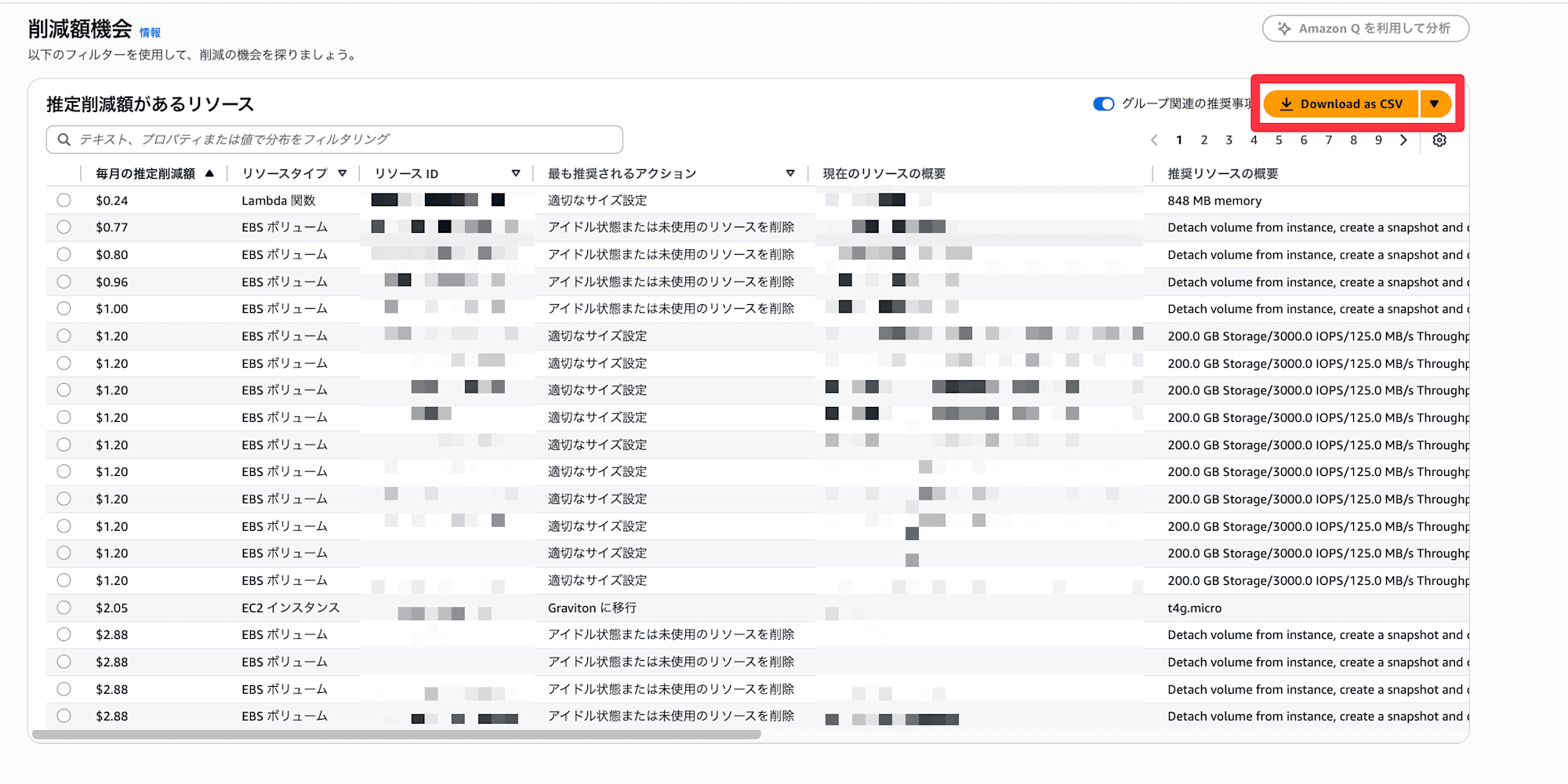Screen dimensions: 1568x784
Task: Go to the next page with right chevron
Action: tap(1403, 140)
